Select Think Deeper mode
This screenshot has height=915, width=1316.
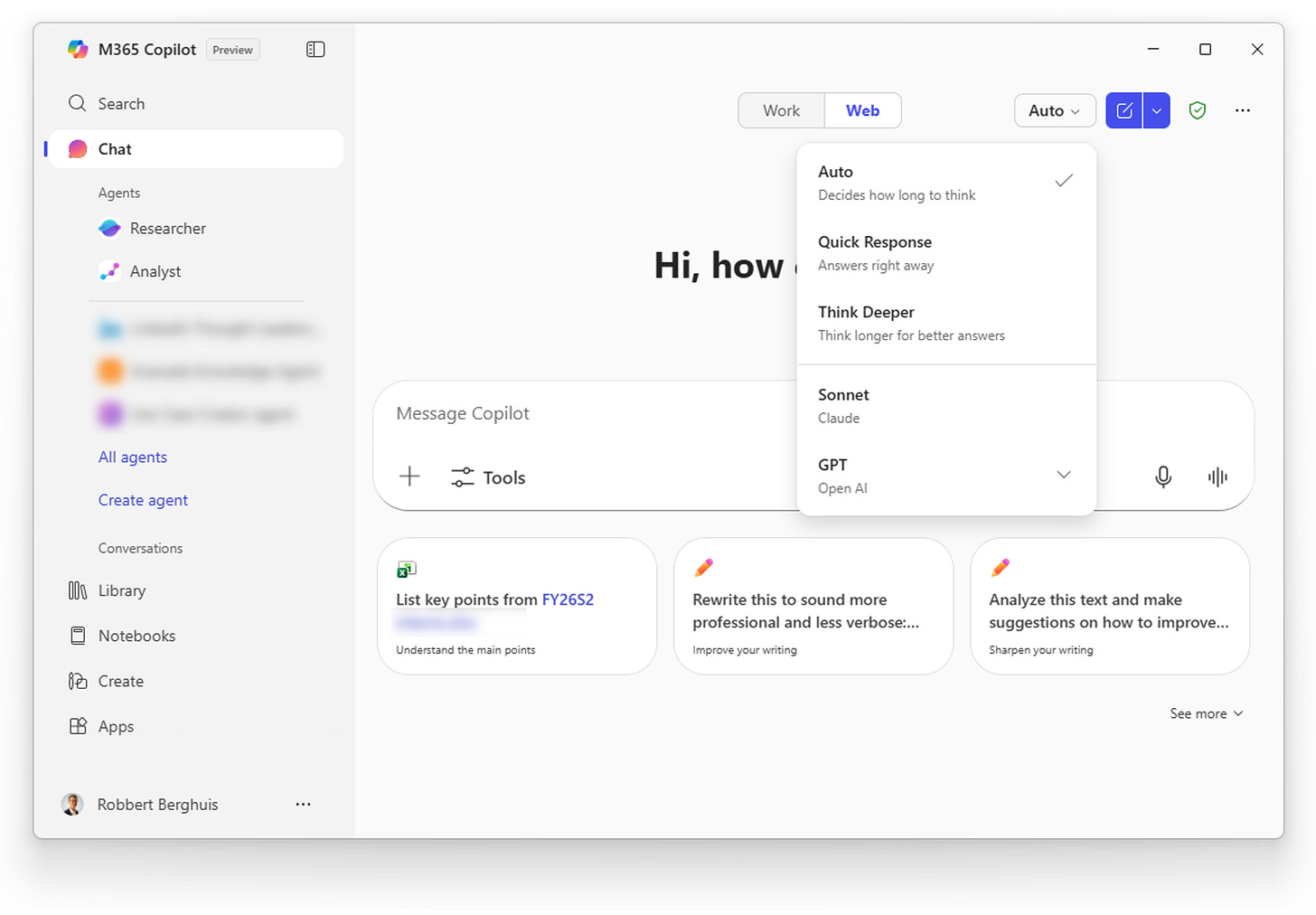(x=946, y=323)
